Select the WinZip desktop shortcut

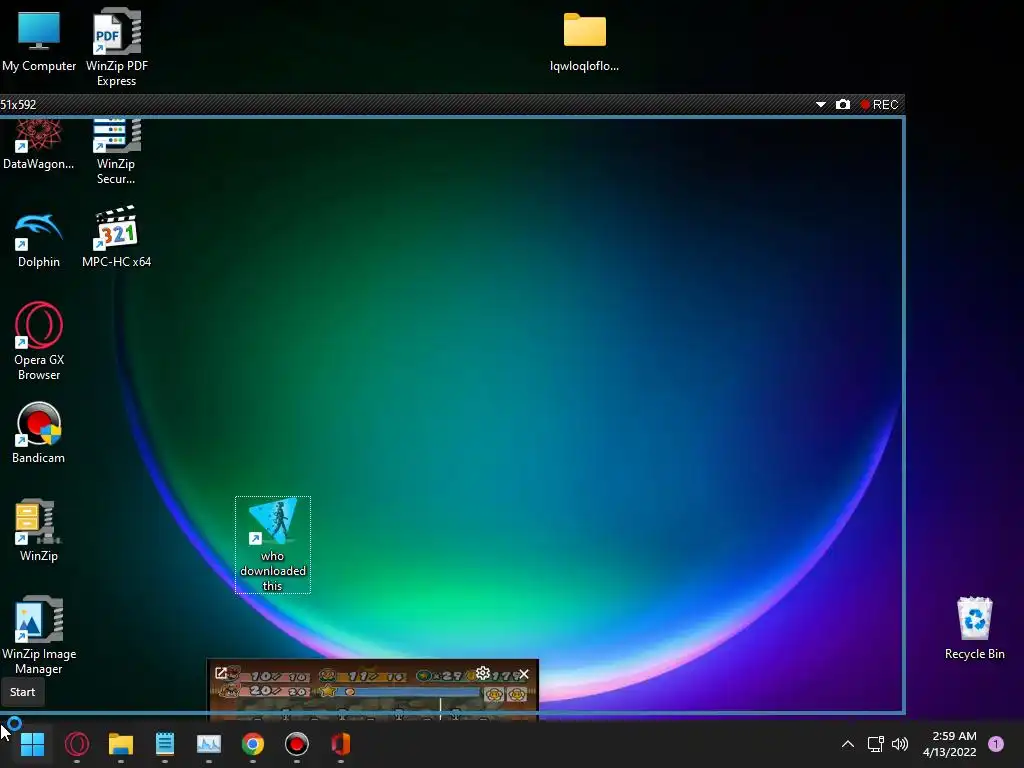(x=39, y=530)
